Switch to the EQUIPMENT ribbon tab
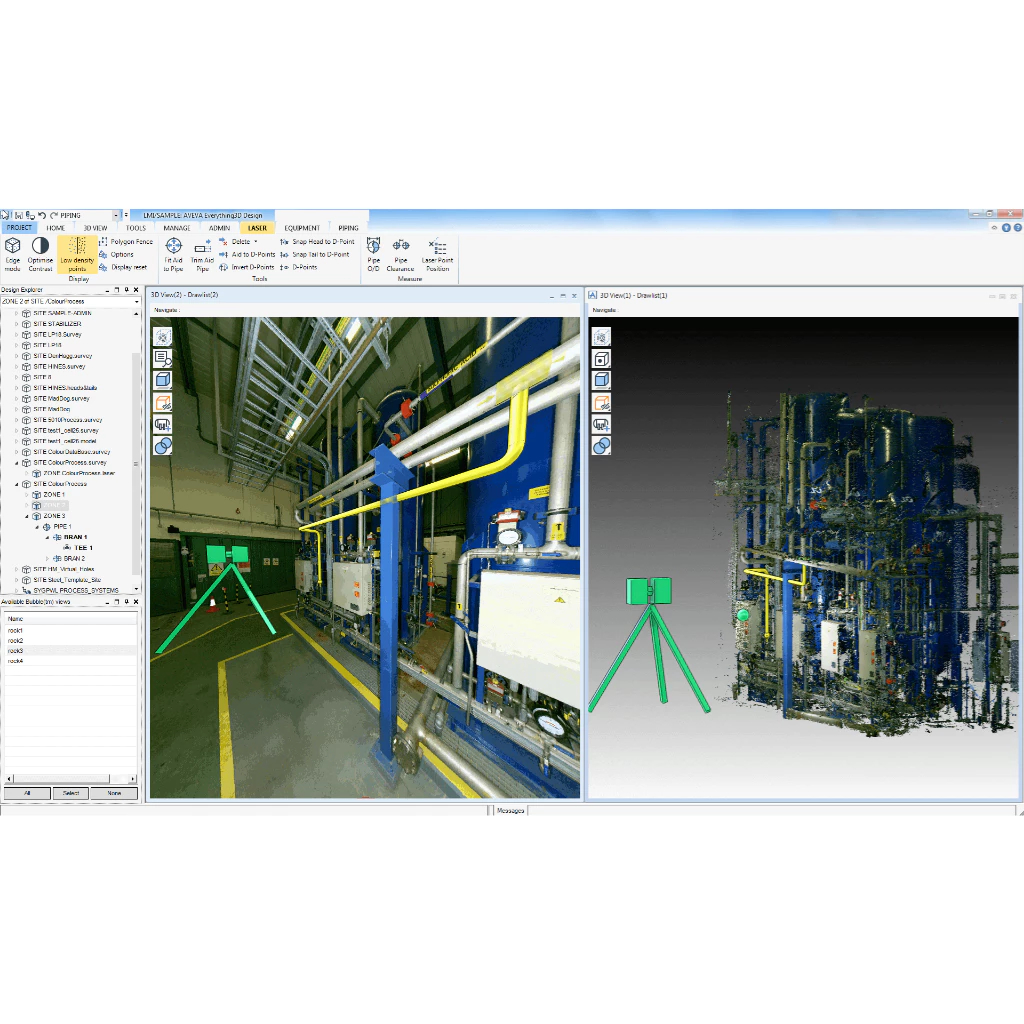The width and height of the screenshot is (1024, 1024). tap(302, 228)
